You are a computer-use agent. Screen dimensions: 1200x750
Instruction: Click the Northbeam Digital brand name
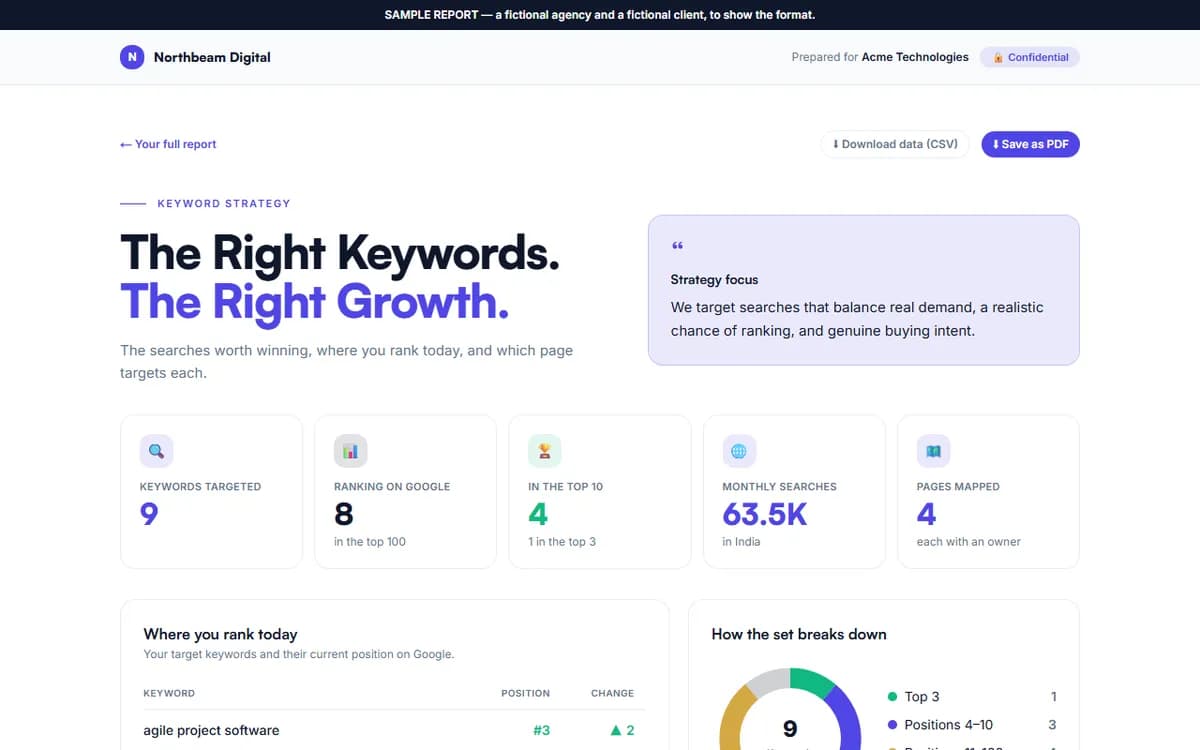[x=212, y=57]
